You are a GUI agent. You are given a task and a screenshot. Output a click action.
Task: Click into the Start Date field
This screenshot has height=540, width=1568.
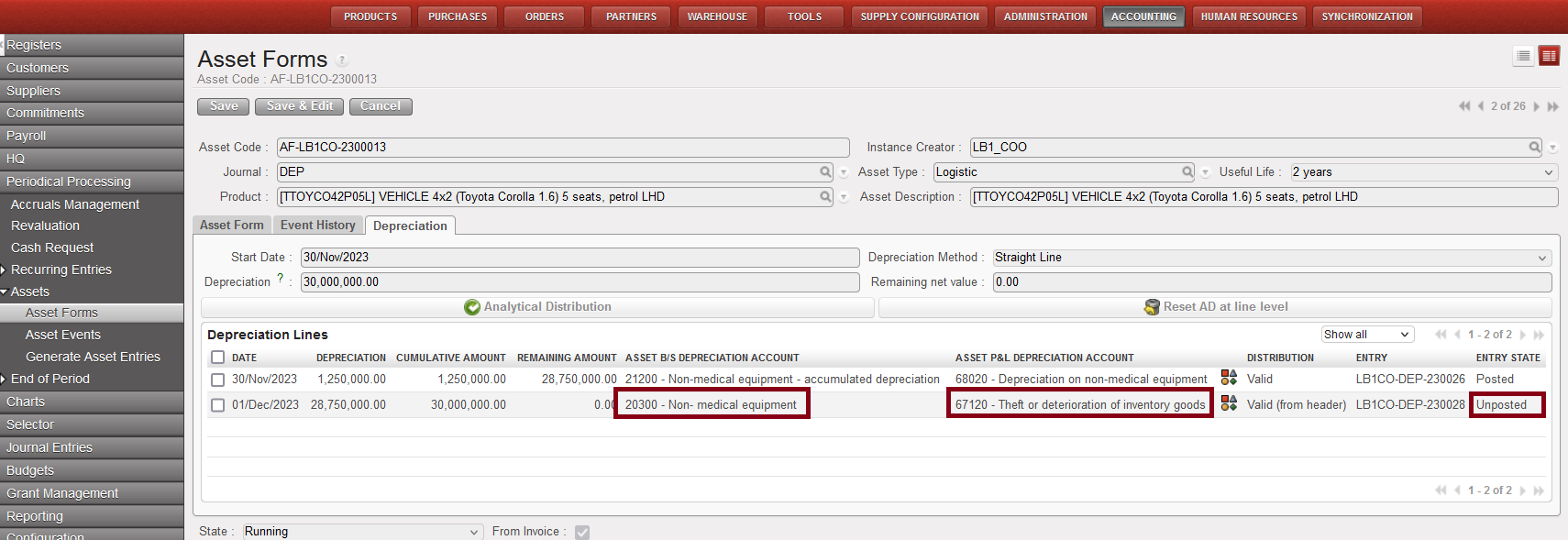(x=579, y=258)
